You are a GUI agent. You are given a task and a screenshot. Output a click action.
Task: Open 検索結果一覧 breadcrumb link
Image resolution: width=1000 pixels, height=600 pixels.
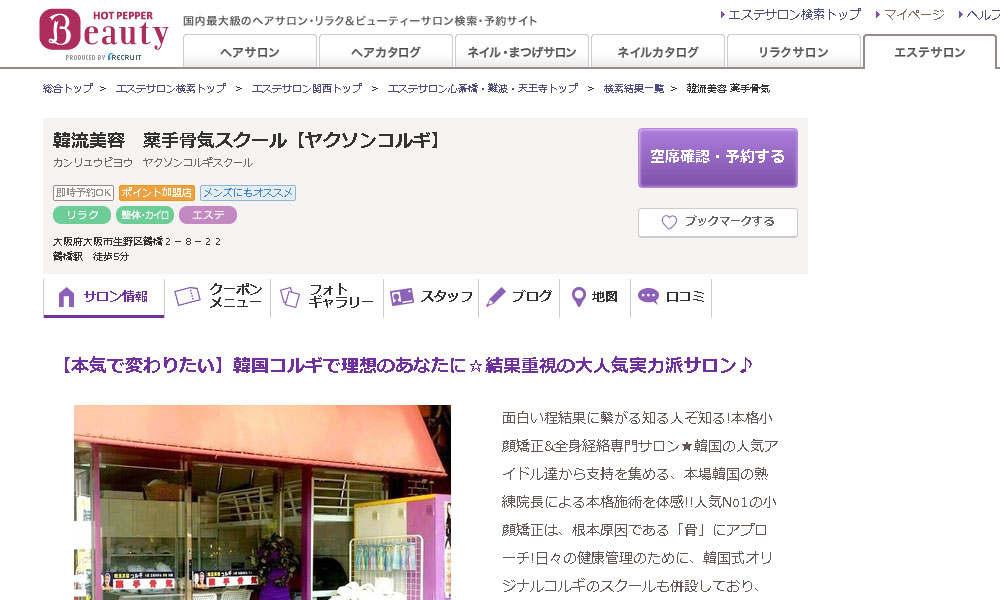pos(633,89)
